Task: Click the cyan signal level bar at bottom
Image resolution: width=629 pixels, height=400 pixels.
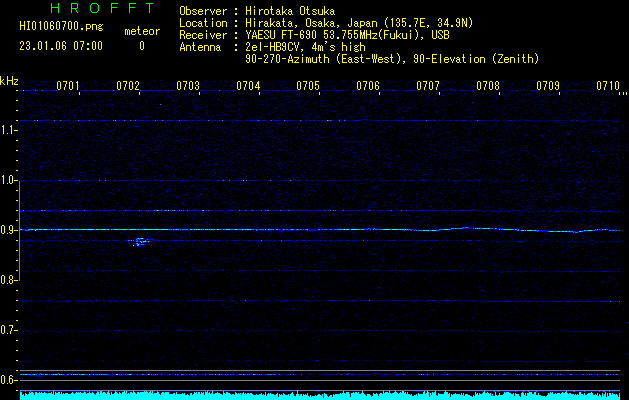Action: [x=321, y=396]
